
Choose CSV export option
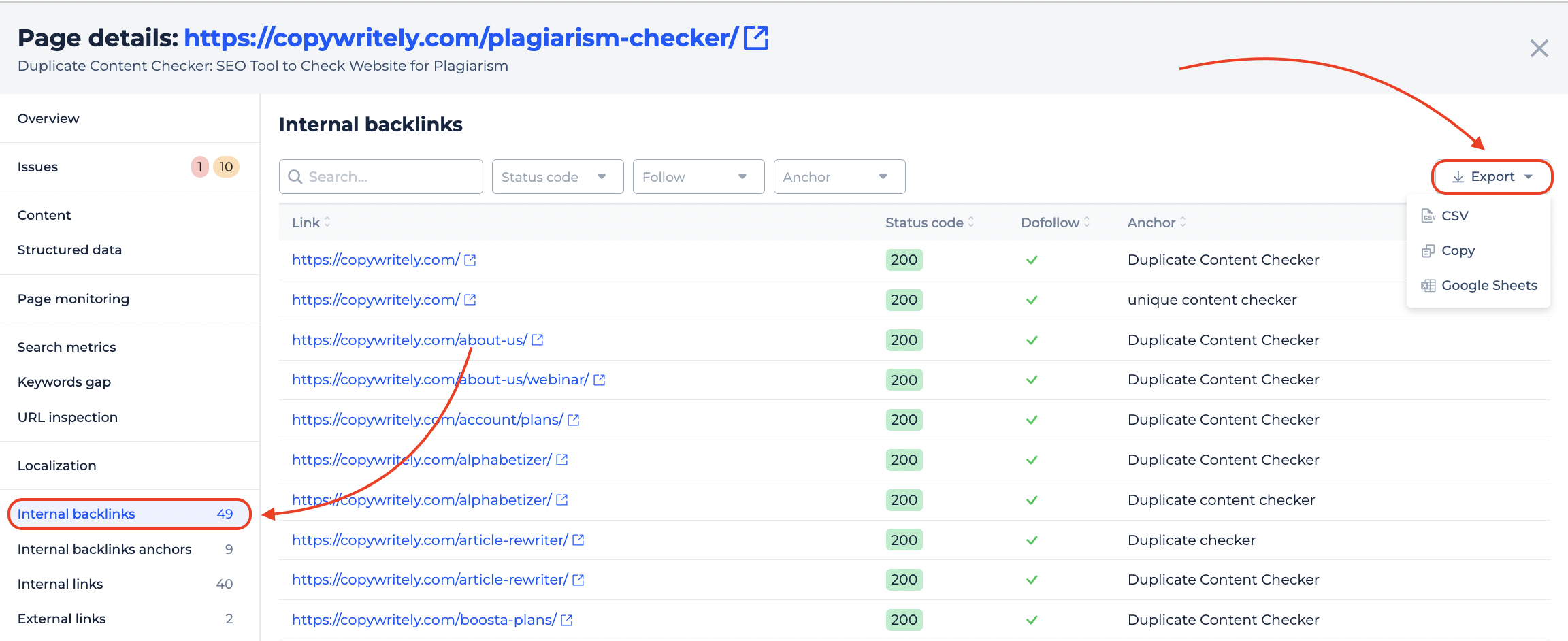pyautogui.click(x=1478, y=216)
